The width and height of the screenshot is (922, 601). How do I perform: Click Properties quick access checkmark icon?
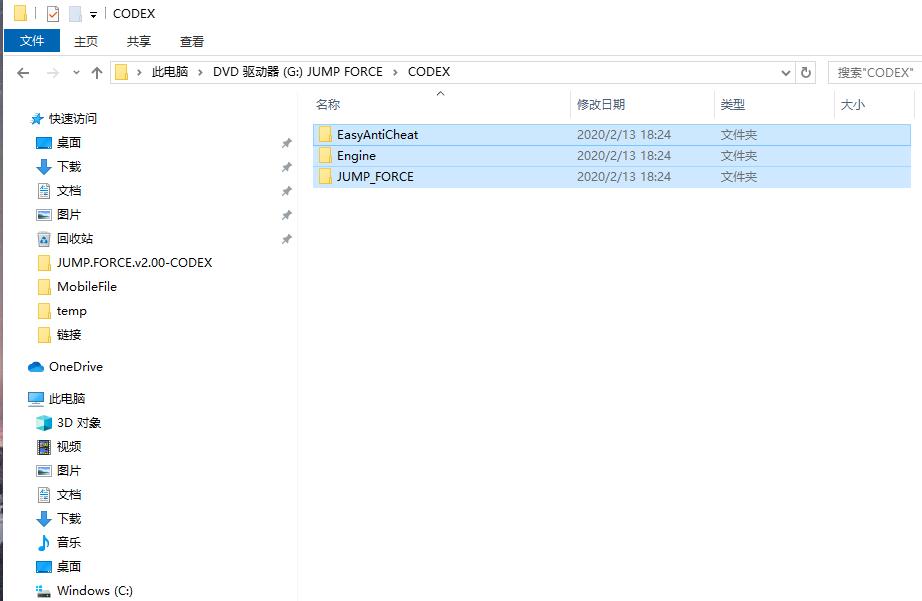pyautogui.click(x=53, y=14)
